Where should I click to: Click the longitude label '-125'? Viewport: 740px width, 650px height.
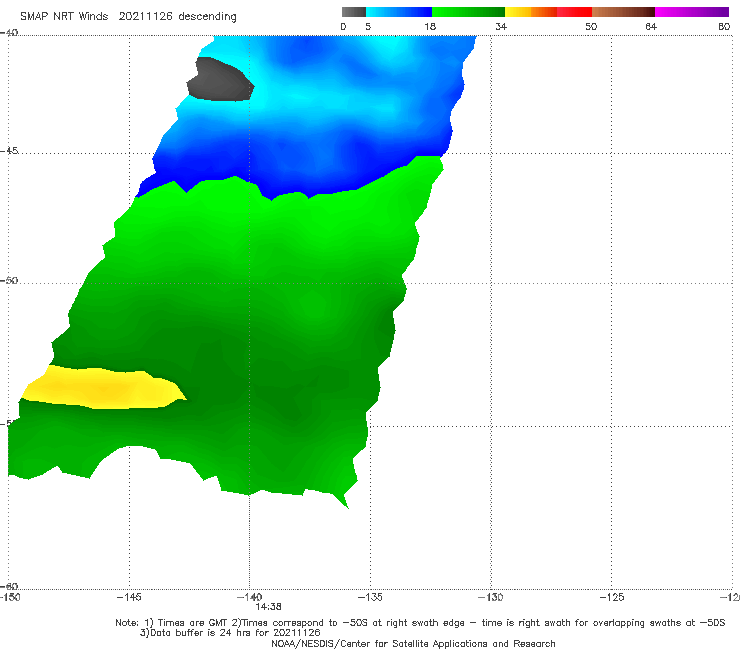[612, 597]
